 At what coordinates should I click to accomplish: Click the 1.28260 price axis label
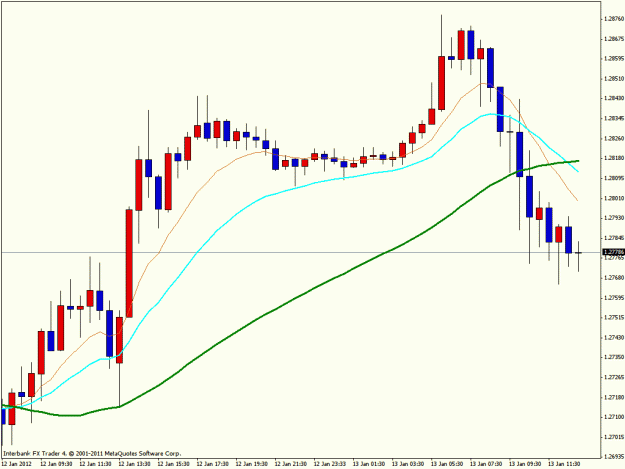tap(614, 138)
